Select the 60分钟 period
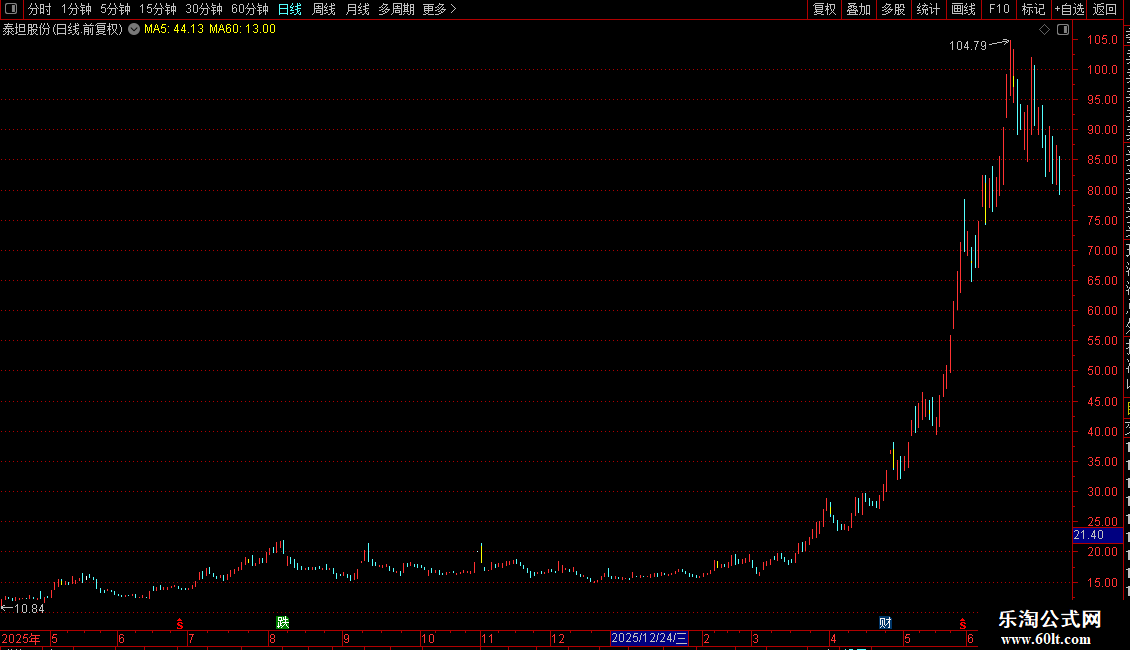The image size is (1130, 650). [249, 9]
